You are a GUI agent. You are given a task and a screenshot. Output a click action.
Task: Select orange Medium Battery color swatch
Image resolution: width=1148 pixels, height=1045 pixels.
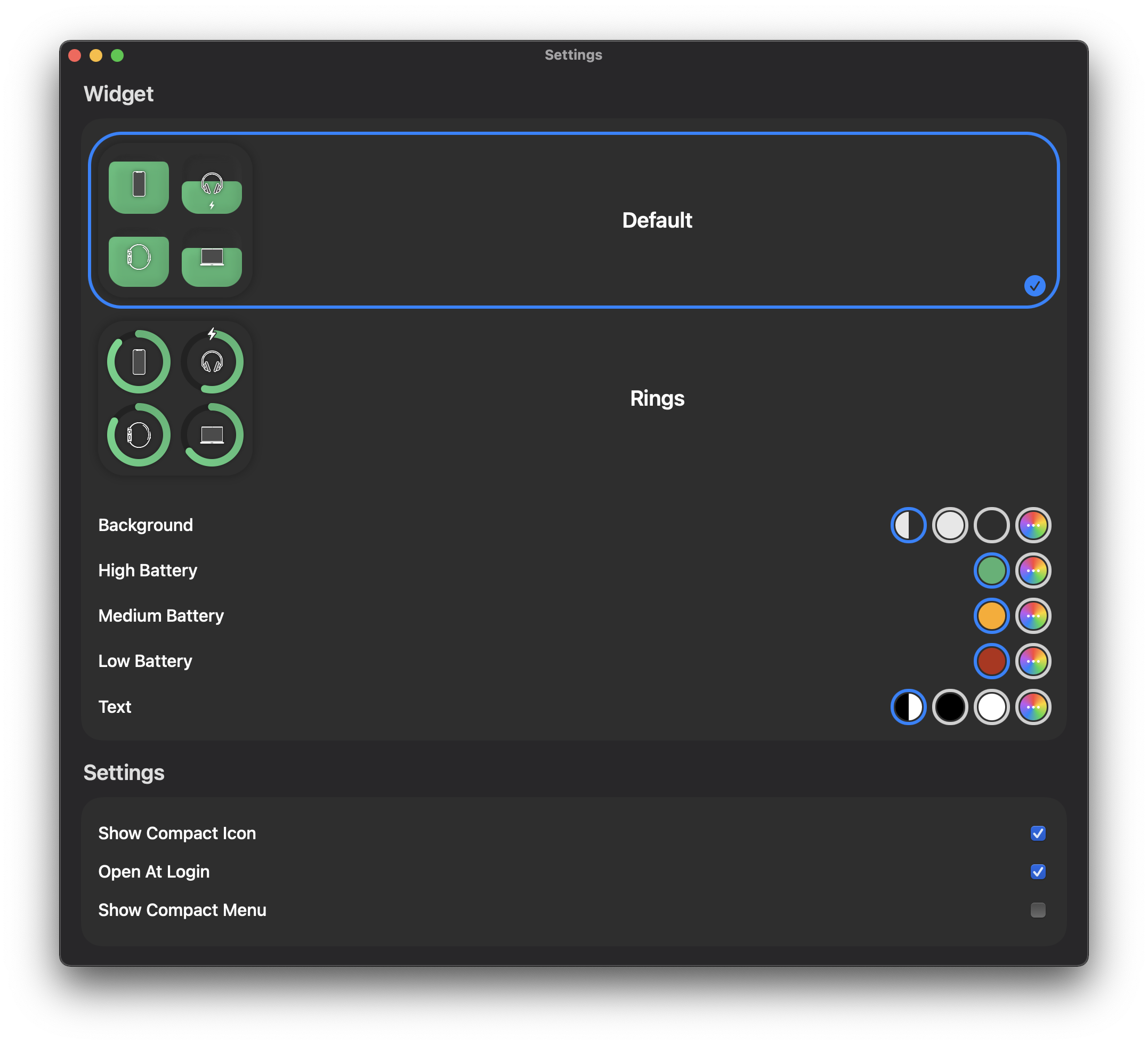coord(991,616)
